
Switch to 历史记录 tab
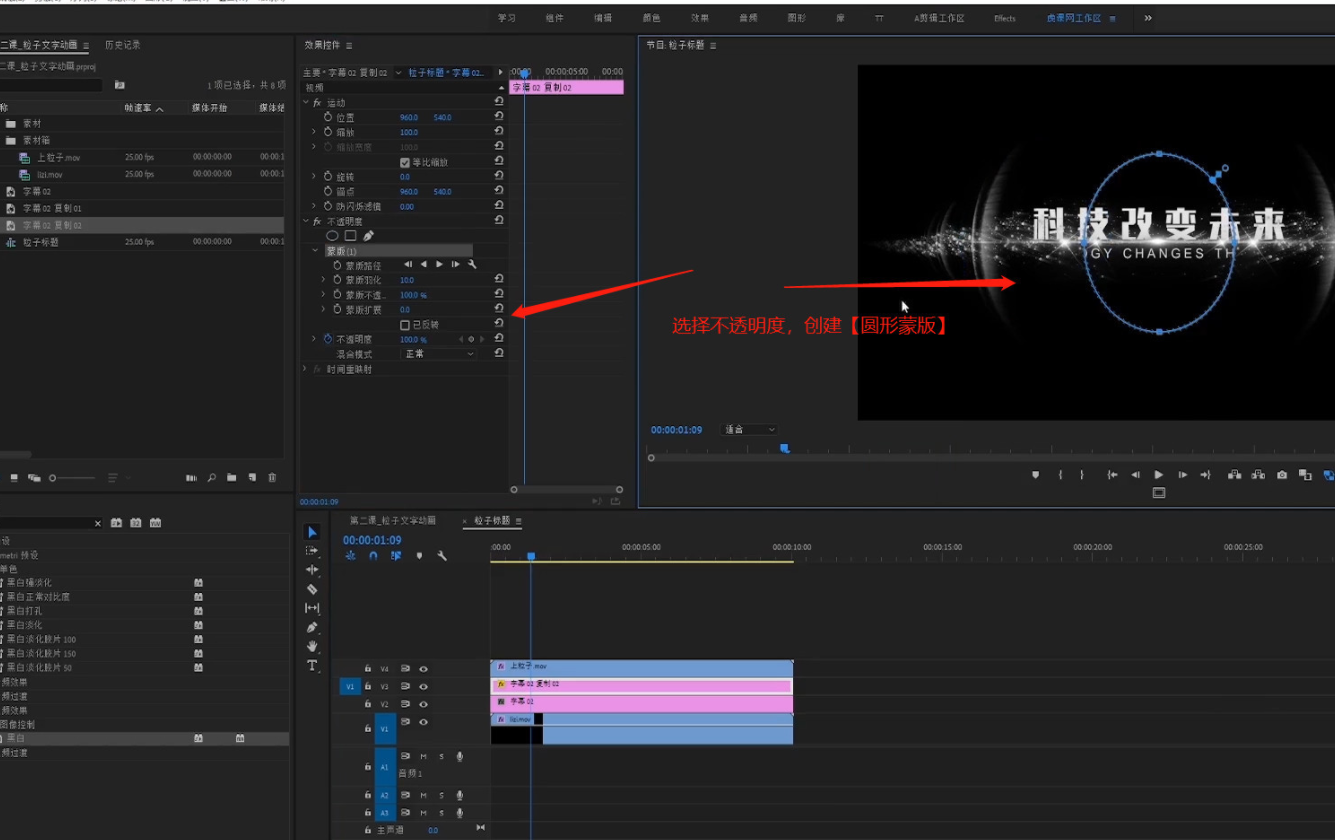[123, 45]
